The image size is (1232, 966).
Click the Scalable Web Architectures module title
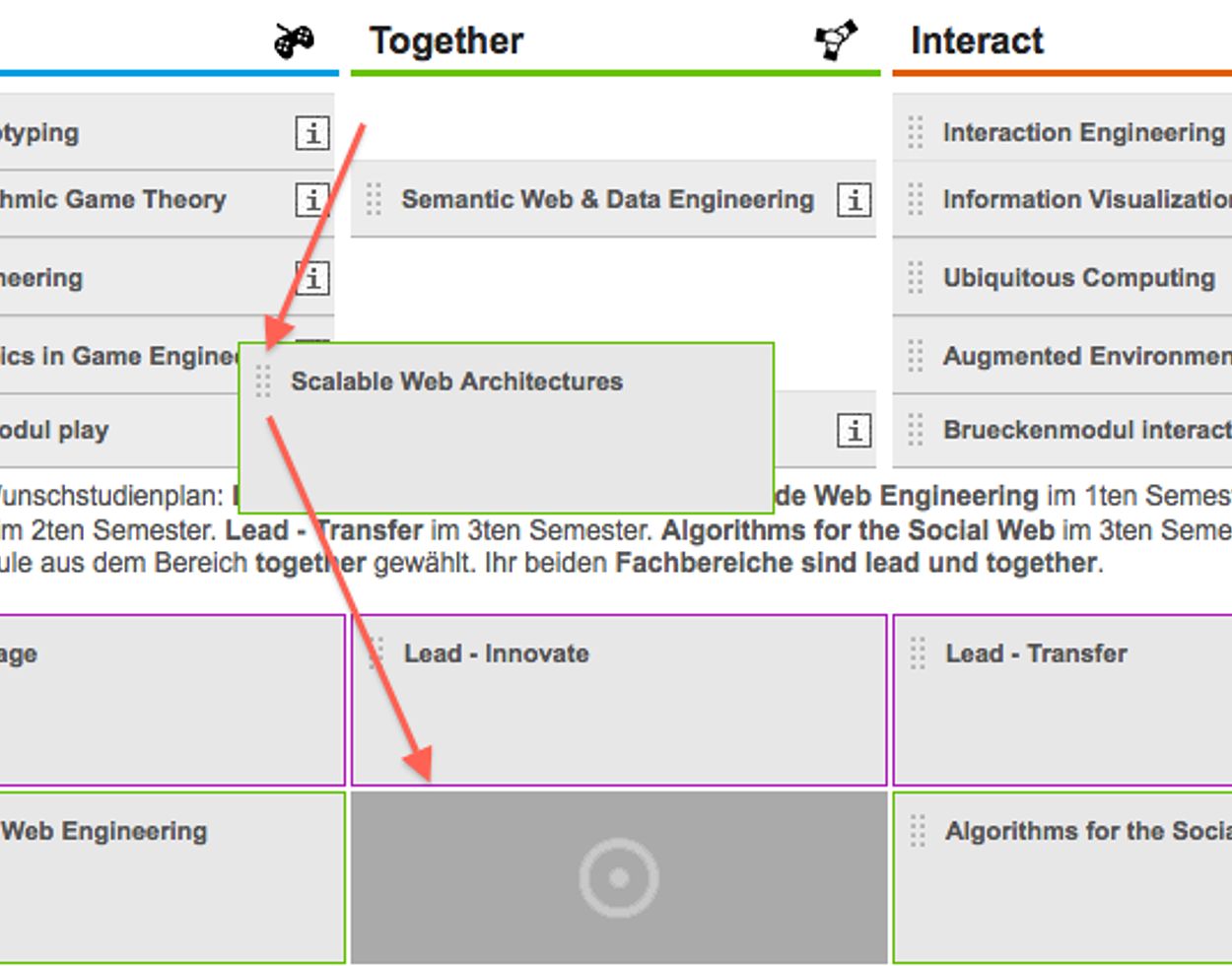point(456,381)
